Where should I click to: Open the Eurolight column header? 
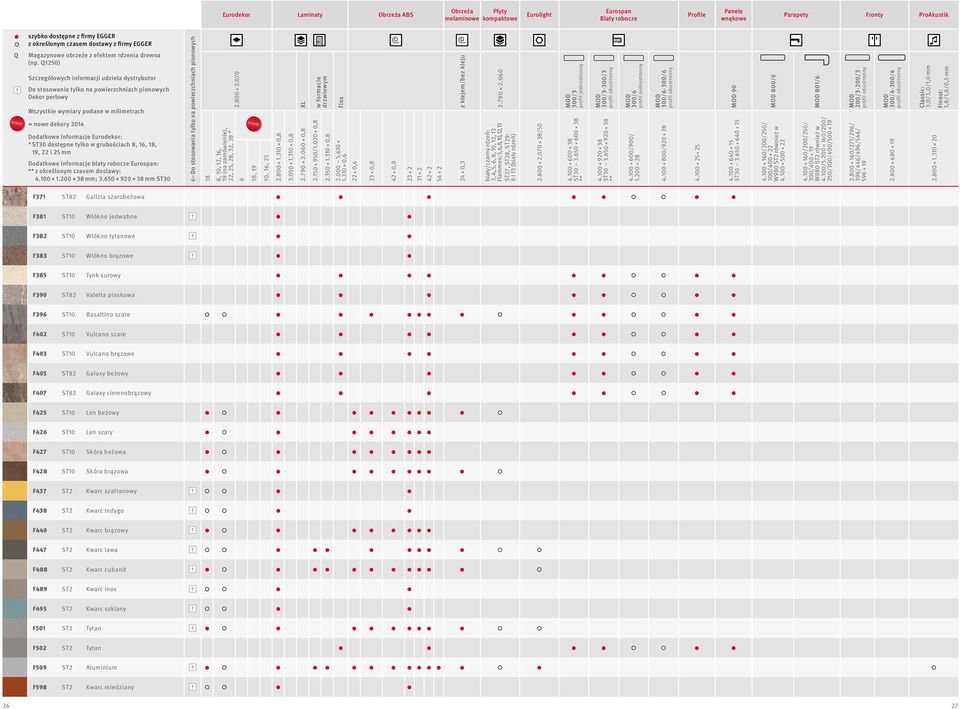pyautogui.click(x=539, y=15)
